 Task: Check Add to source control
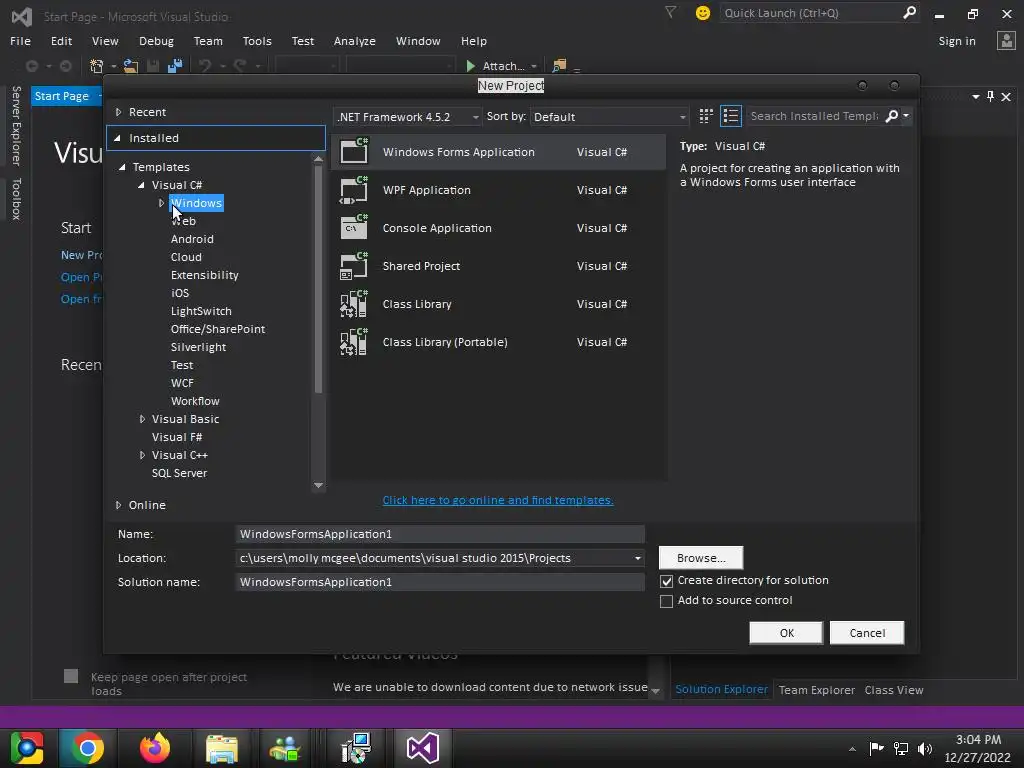coord(666,601)
